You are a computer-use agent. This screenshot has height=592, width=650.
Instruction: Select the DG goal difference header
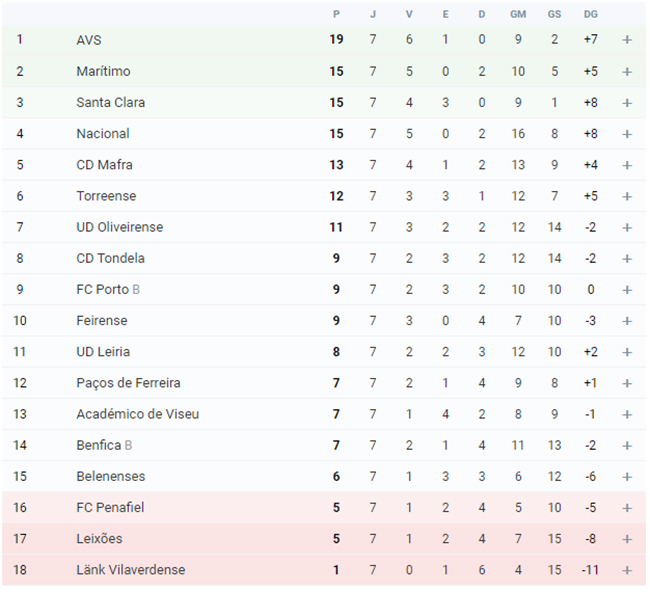click(x=590, y=14)
